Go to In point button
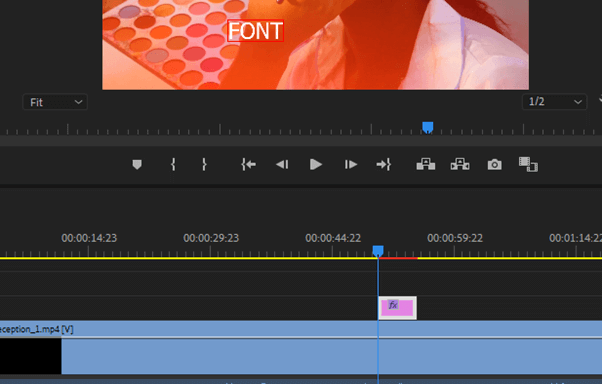Viewport: 602px width, 384px height. (248, 164)
